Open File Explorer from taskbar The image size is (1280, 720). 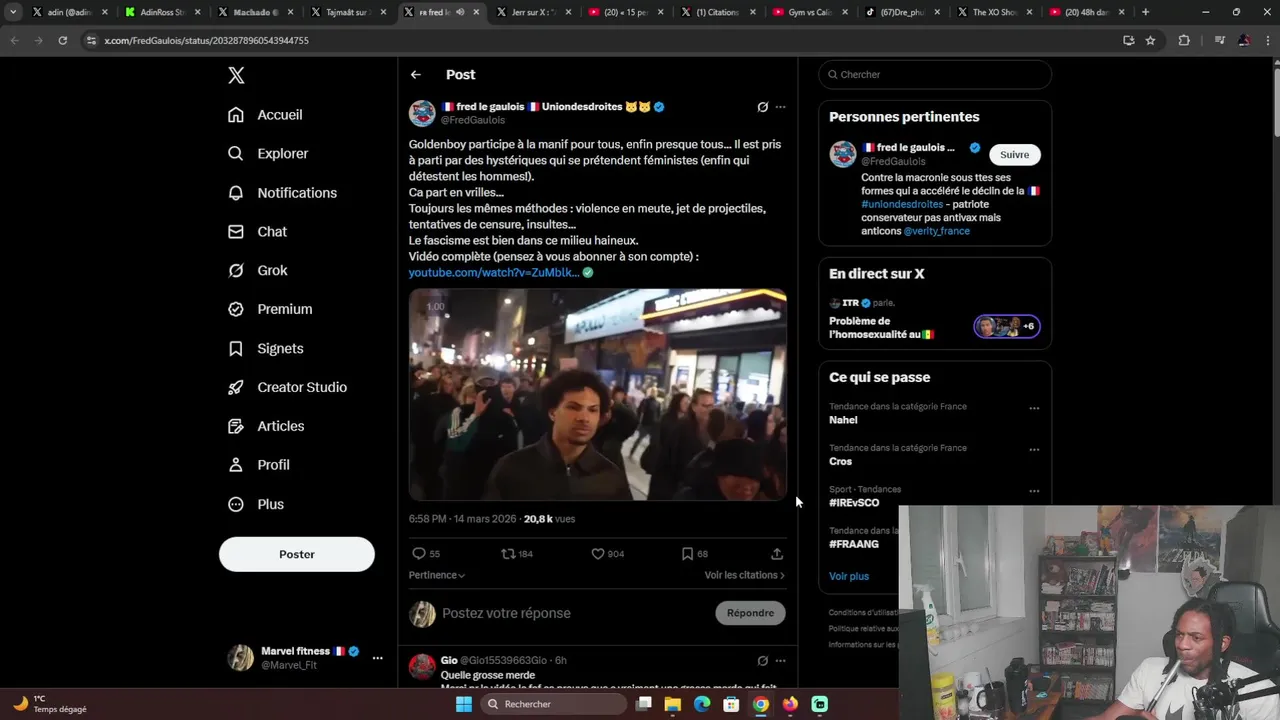pos(673,704)
